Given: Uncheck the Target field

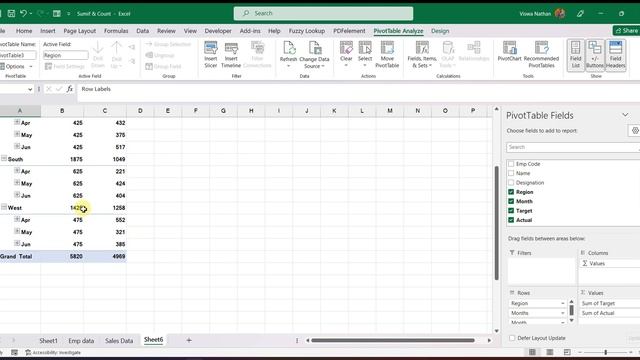Looking at the screenshot, I should (x=511, y=211).
